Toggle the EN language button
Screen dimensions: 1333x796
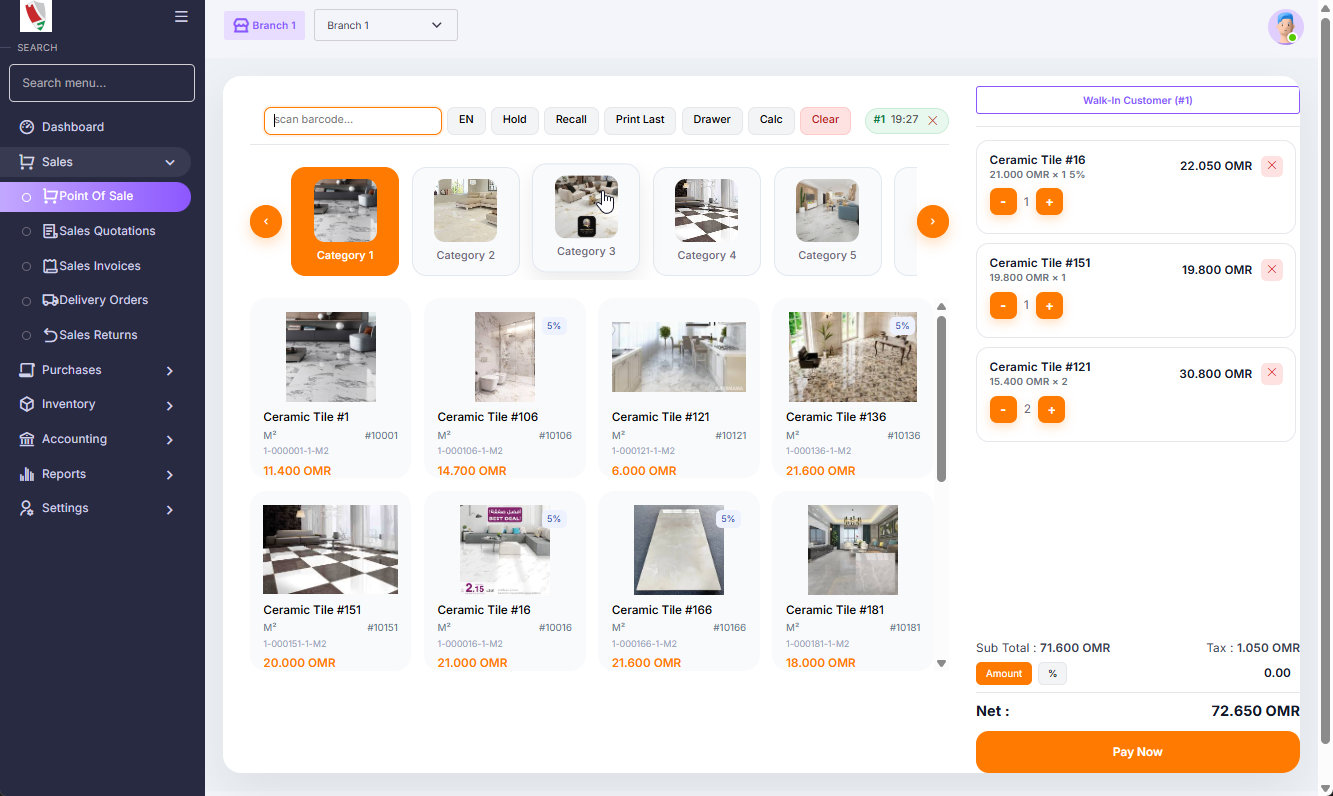[x=466, y=120]
